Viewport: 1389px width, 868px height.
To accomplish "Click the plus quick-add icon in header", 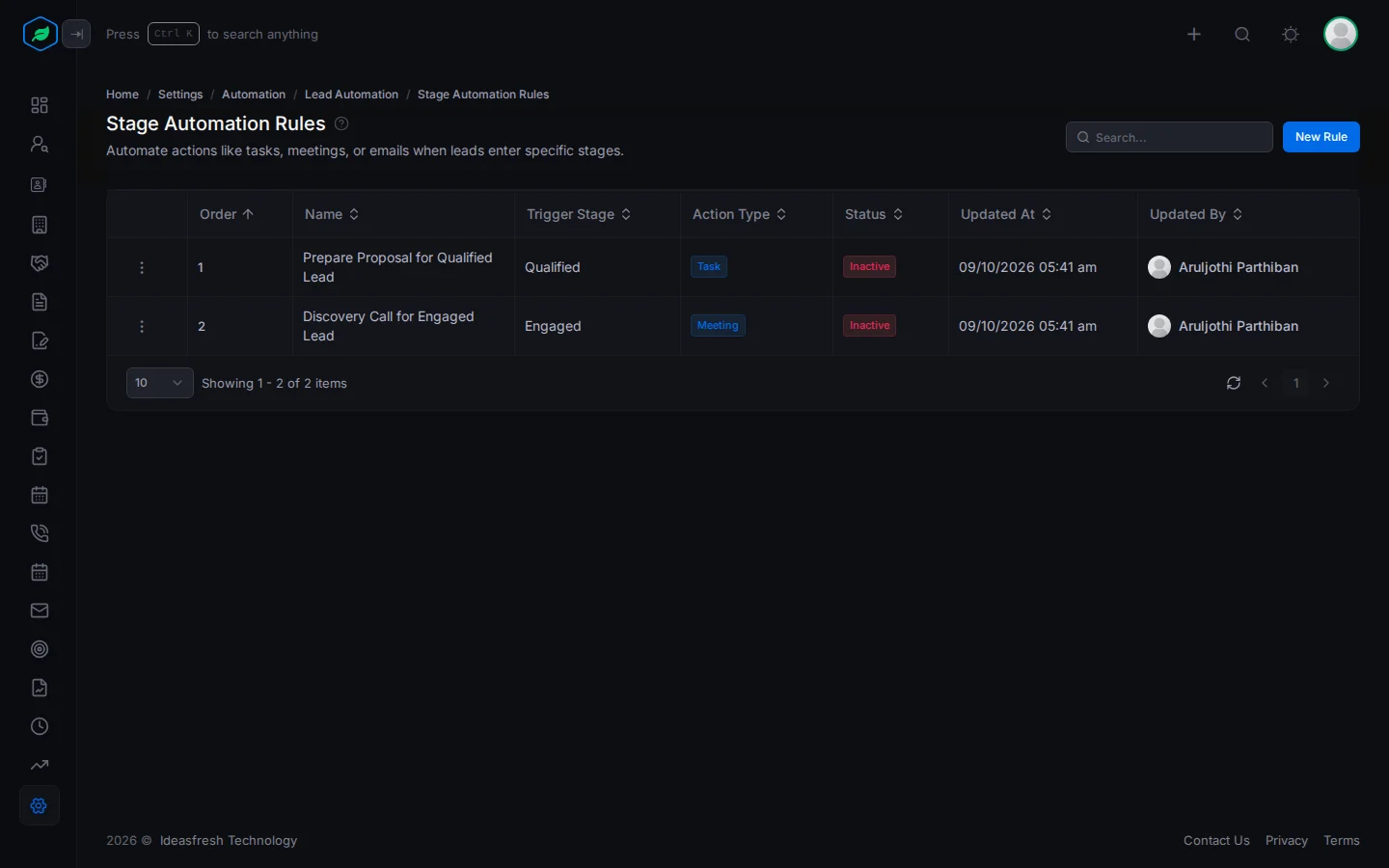I will pos(1194,35).
